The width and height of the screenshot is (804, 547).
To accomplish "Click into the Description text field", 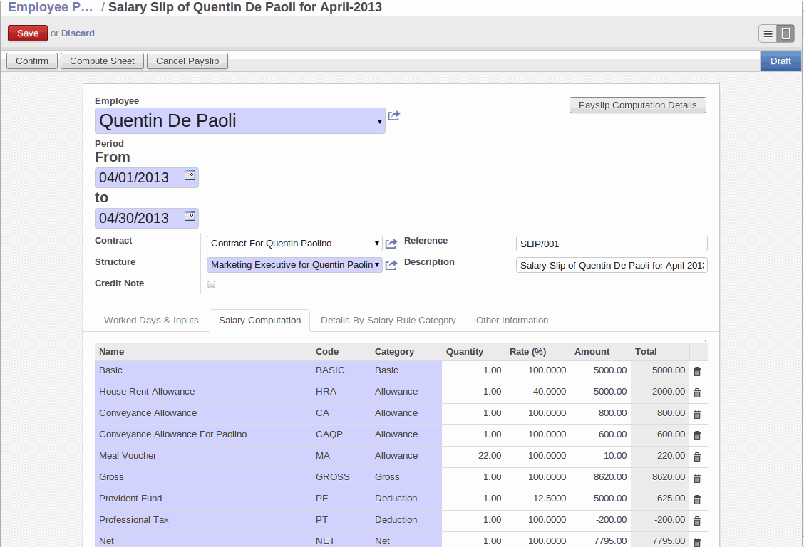I will pos(611,265).
